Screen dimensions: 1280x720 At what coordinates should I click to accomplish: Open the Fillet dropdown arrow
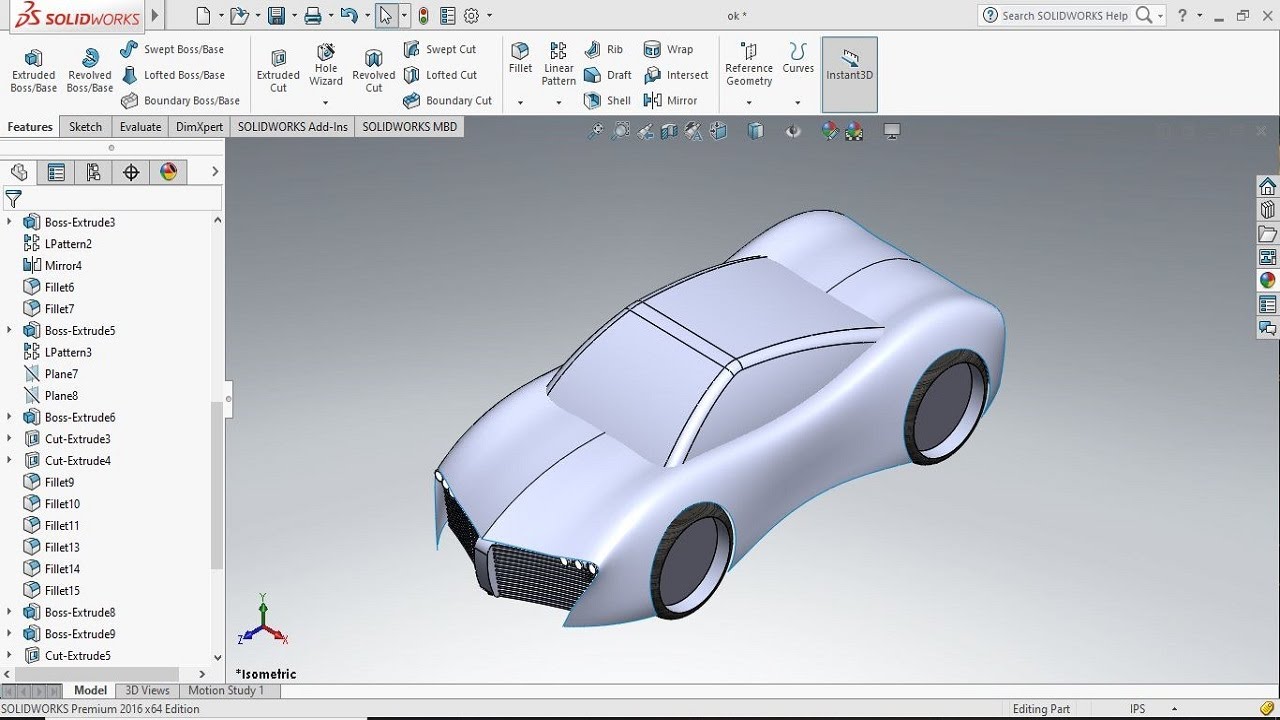pyautogui.click(x=520, y=102)
